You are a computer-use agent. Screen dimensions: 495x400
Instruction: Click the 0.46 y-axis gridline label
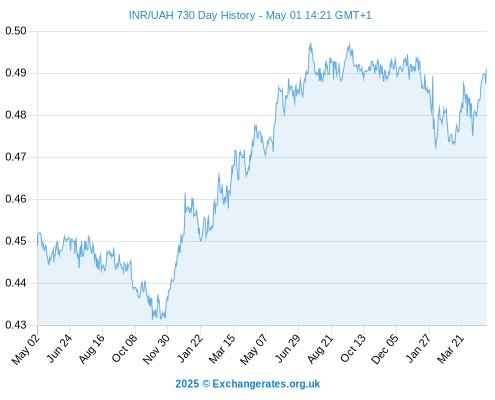(x=16, y=199)
